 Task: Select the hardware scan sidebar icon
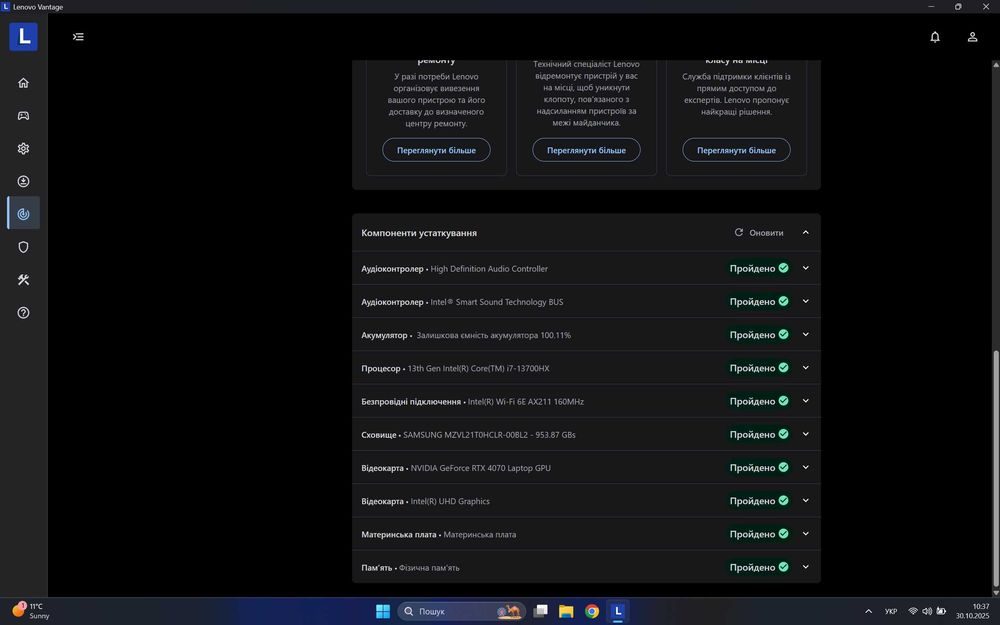(23, 214)
